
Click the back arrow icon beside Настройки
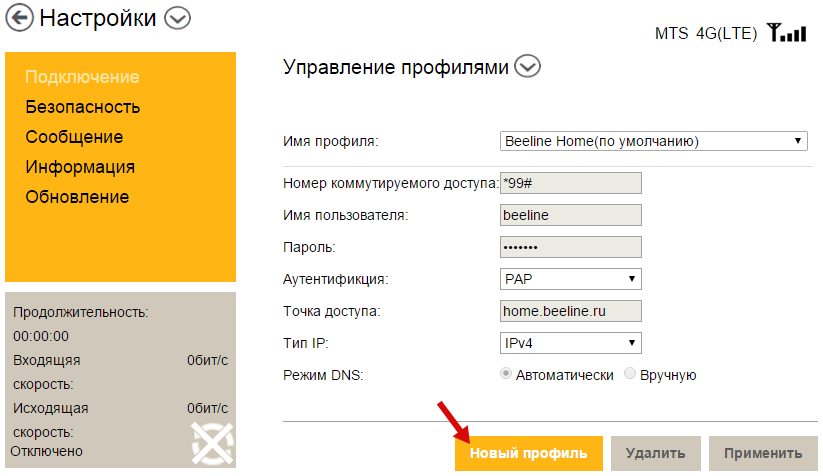[19, 18]
